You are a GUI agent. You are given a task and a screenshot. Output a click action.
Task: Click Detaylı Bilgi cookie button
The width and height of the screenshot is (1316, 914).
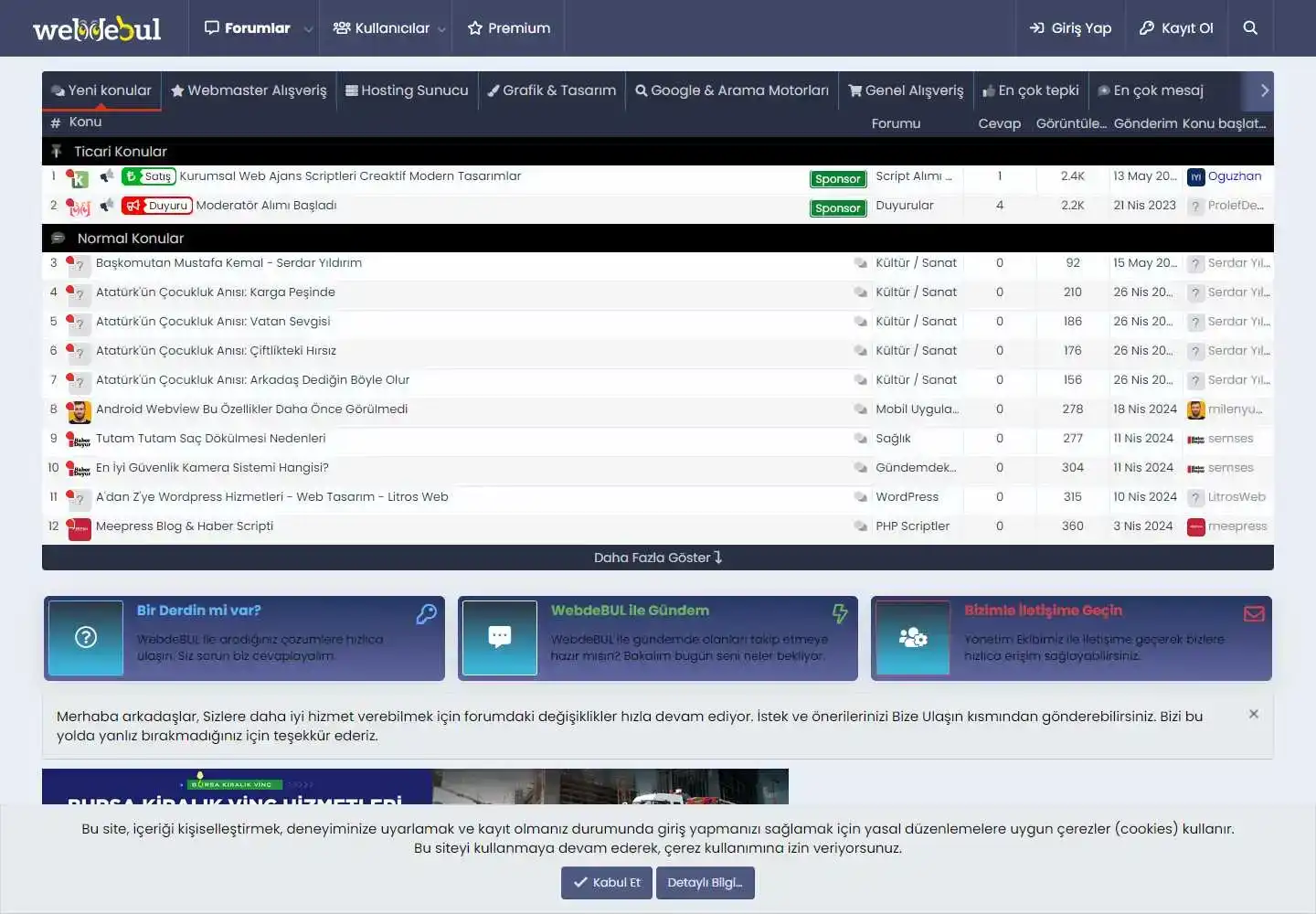click(x=705, y=883)
